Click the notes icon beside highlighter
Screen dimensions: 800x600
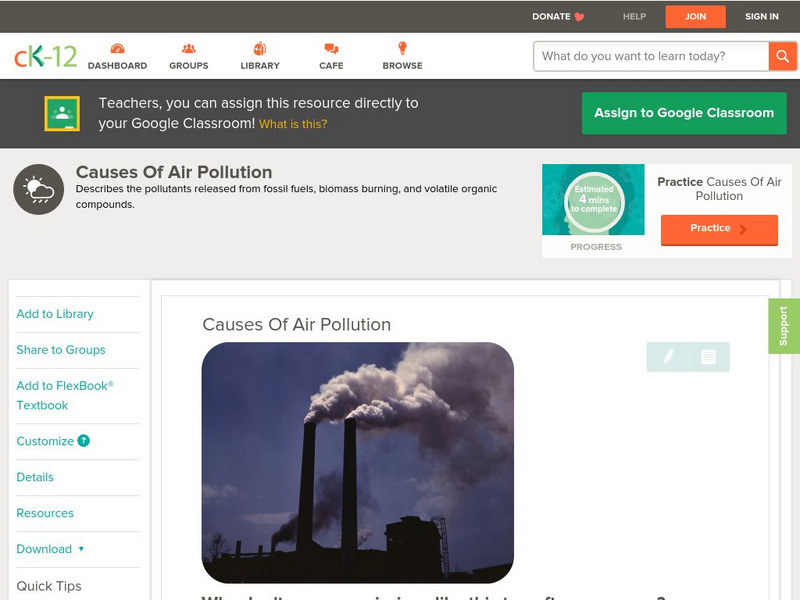pyautogui.click(x=708, y=357)
